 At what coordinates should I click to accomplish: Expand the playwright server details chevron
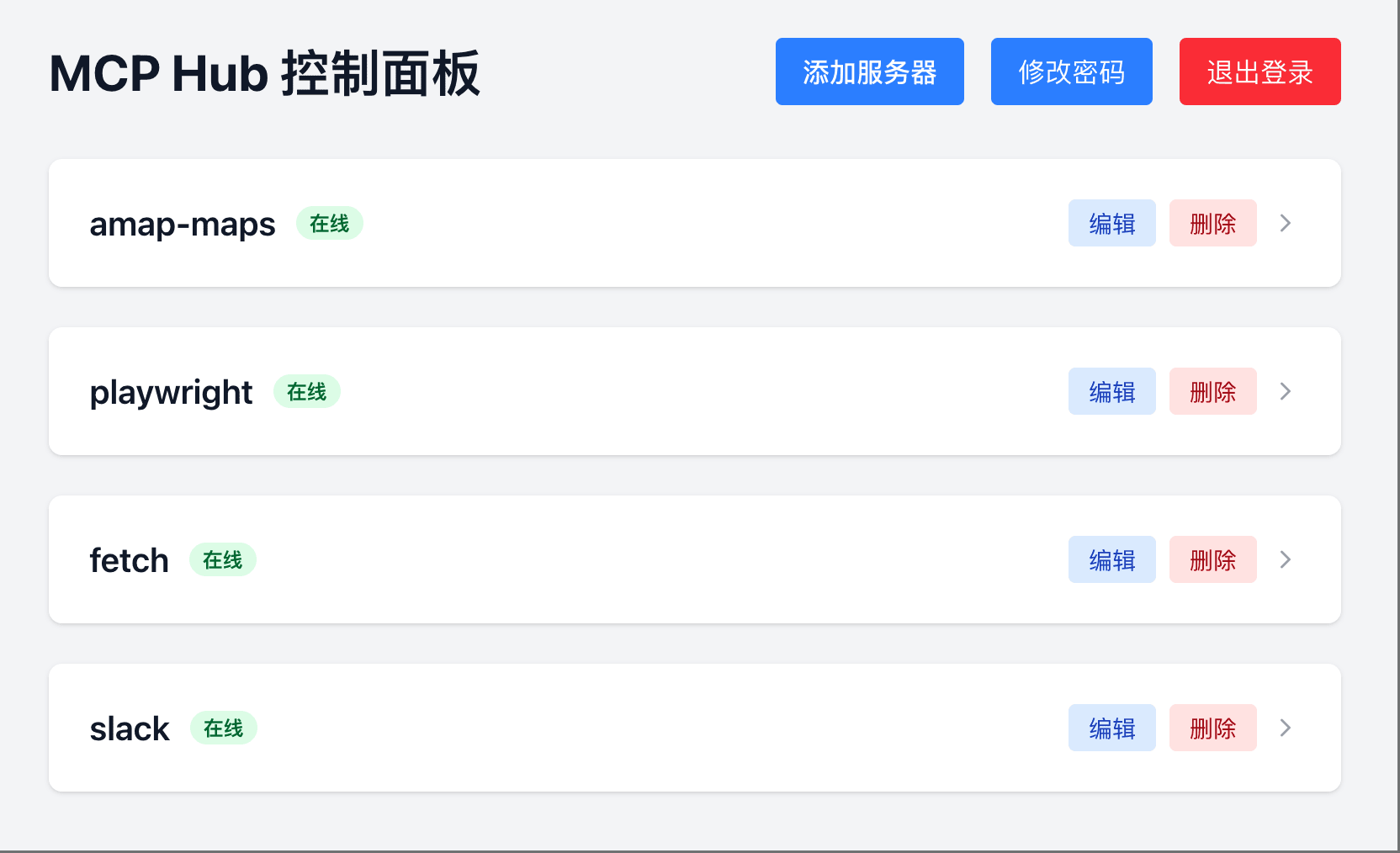click(1285, 391)
